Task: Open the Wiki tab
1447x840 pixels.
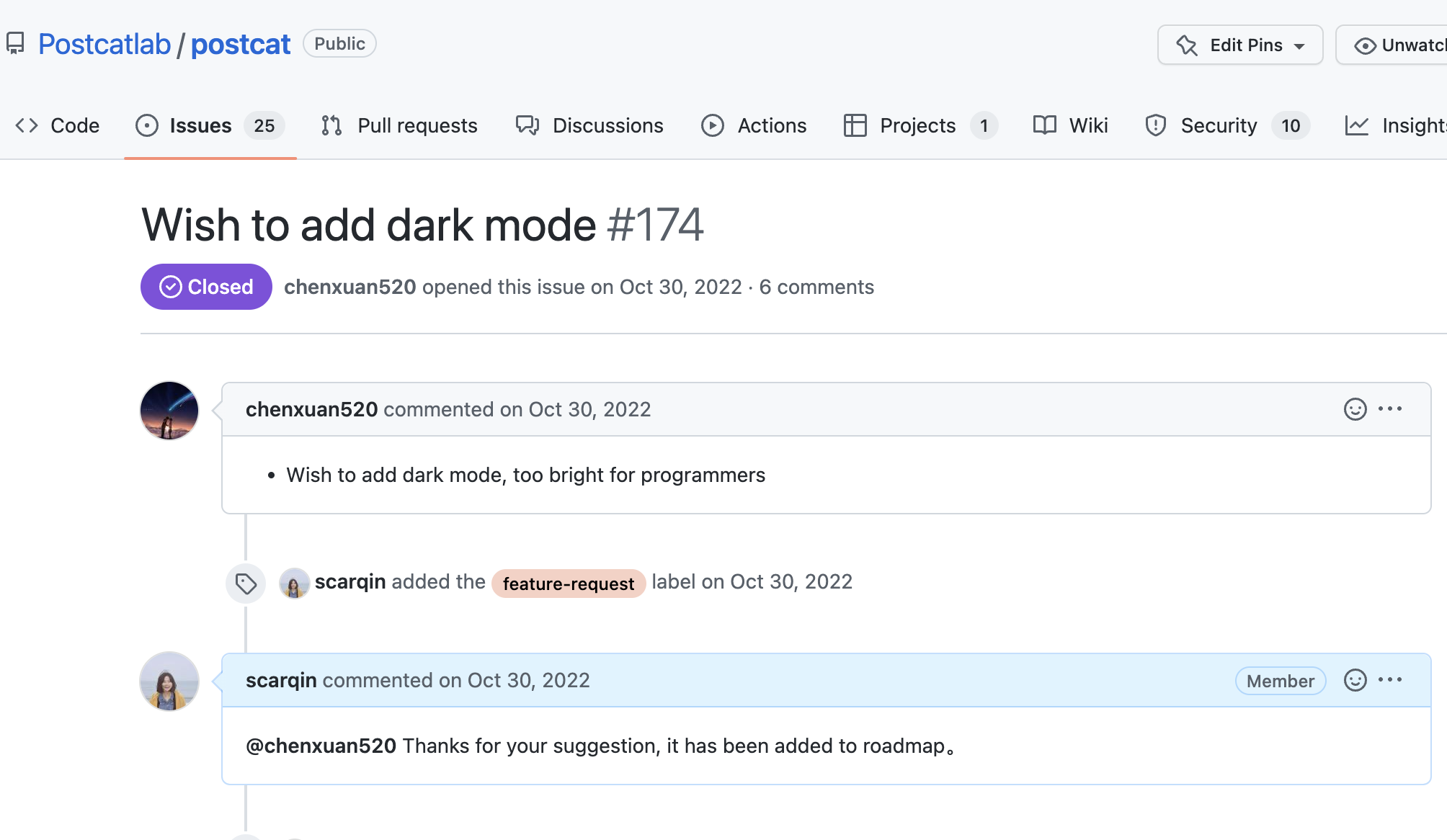Action: [1070, 125]
